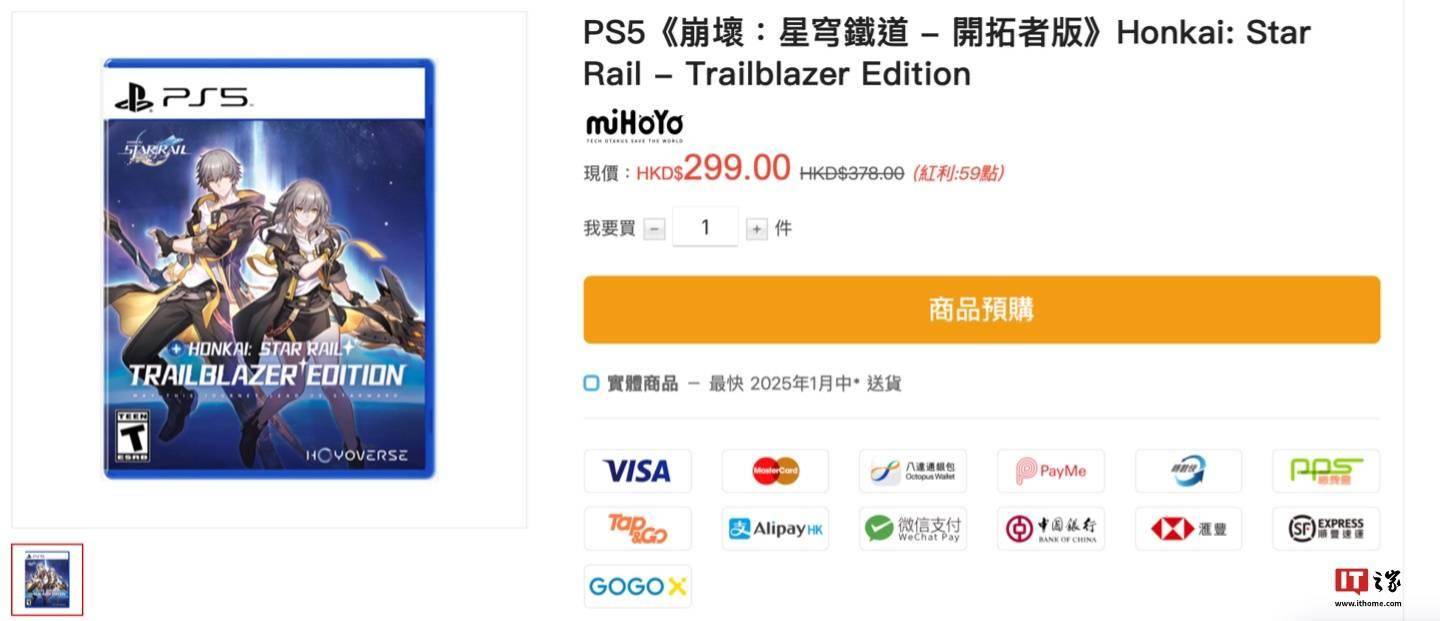Select the GOGOX delivery icon
Viewport: 1440px width, 621px height.
click(637, 586)
